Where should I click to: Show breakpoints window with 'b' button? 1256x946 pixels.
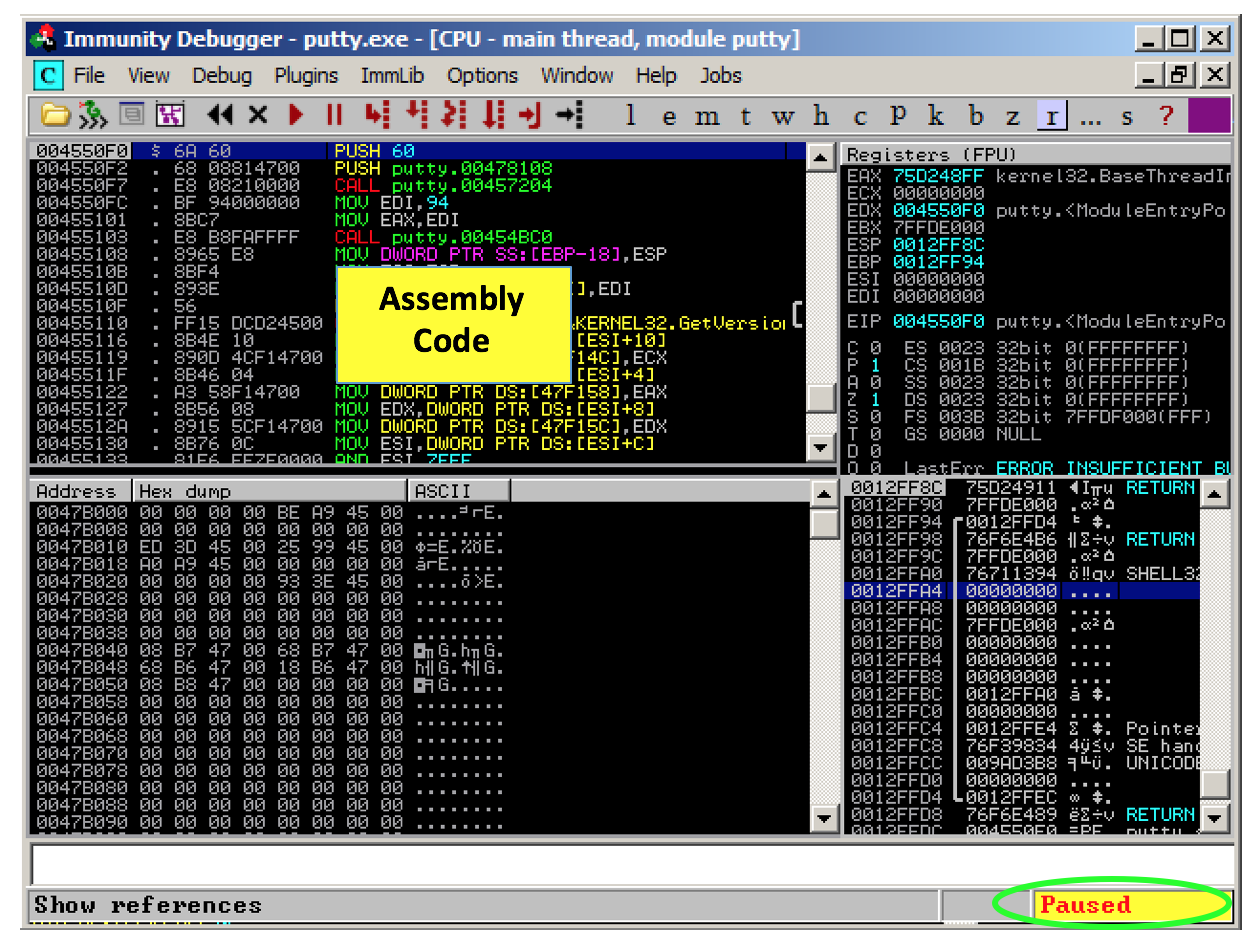[975, 116]
